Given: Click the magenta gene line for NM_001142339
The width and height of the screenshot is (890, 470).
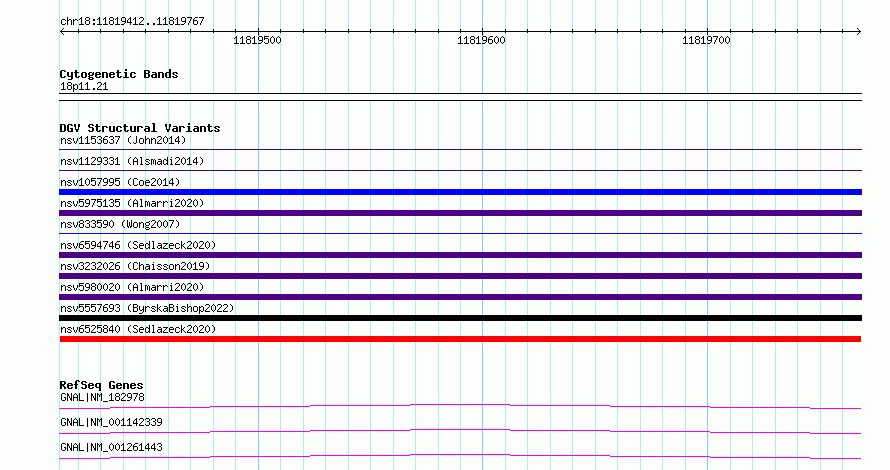Looking at the screenshot, I should click(x=460, y=430).
